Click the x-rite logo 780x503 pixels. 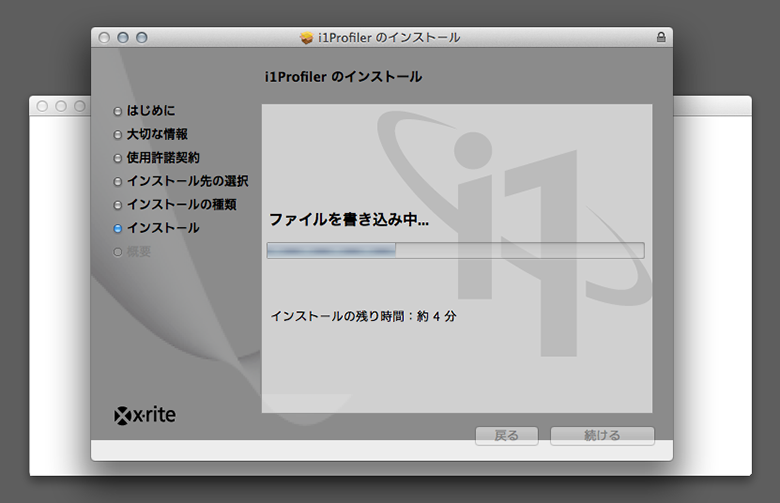tap(145, 414)
